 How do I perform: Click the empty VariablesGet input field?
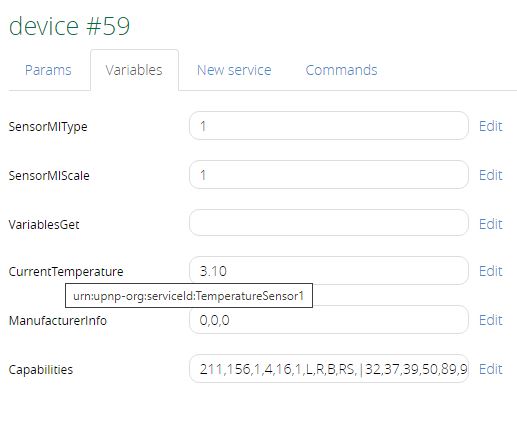point(329,223)
